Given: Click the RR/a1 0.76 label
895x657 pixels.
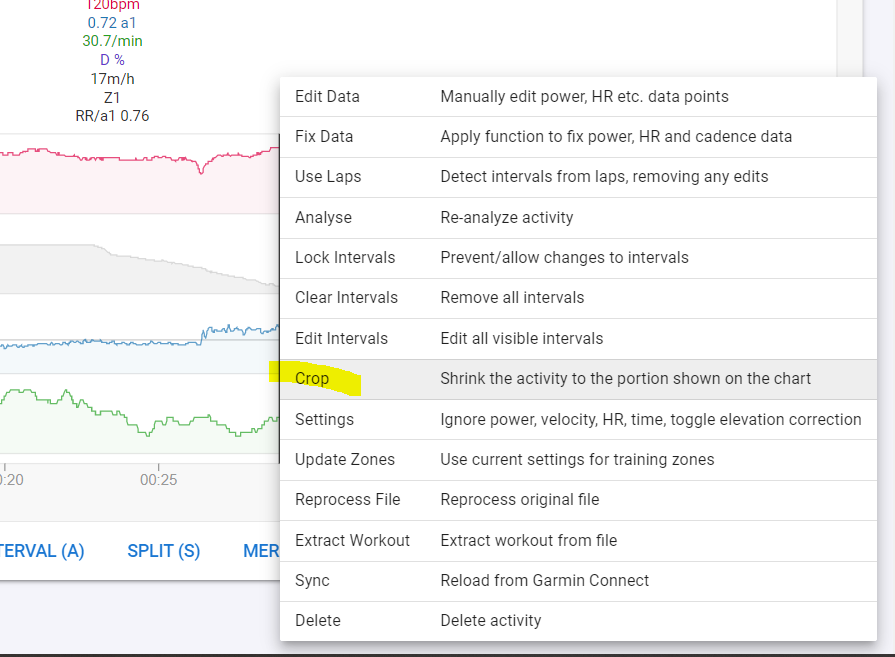Looking at the screenshot, I should pos(112,116).
